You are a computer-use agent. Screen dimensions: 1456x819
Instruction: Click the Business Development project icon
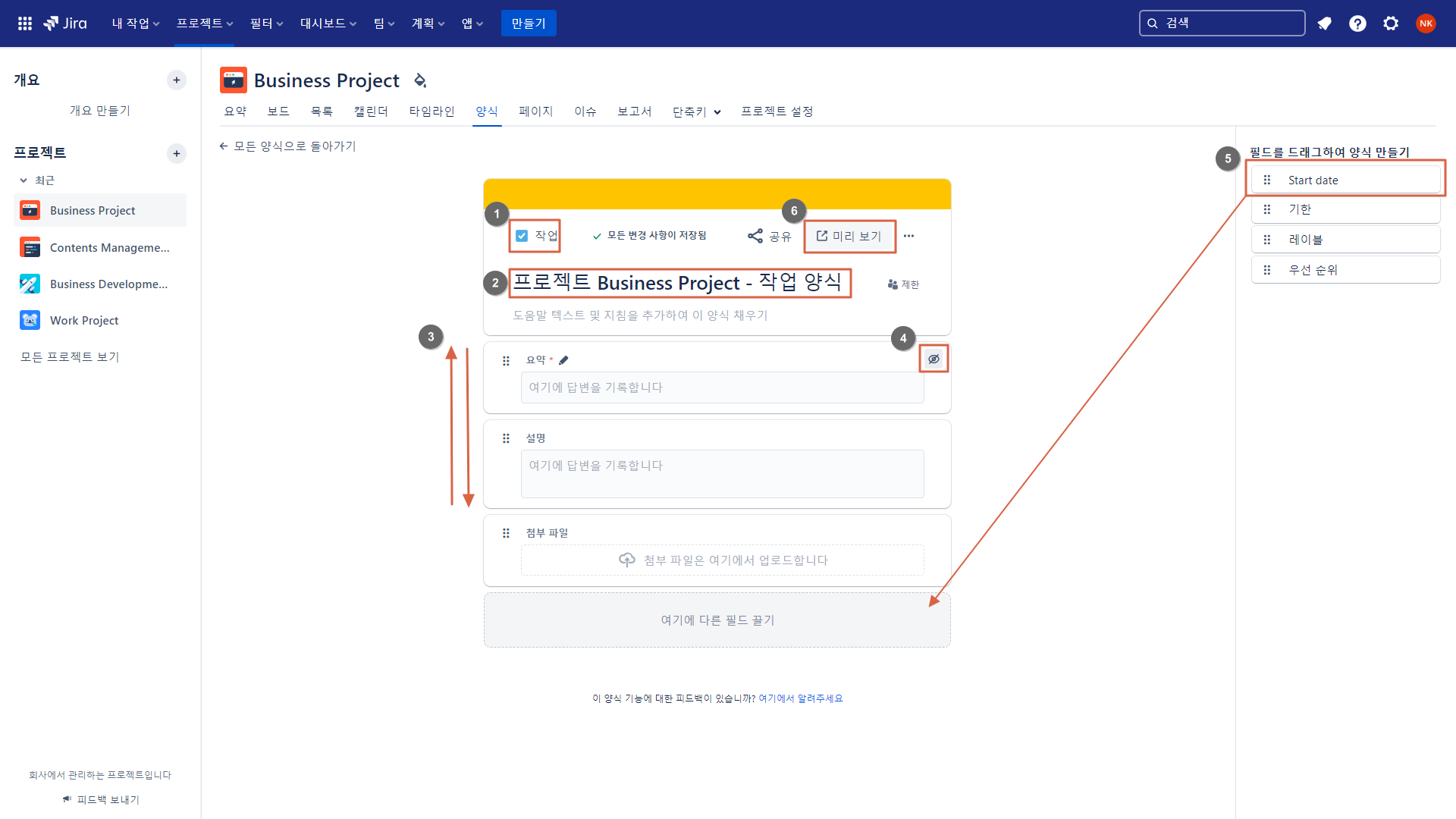tap(30, 284)
